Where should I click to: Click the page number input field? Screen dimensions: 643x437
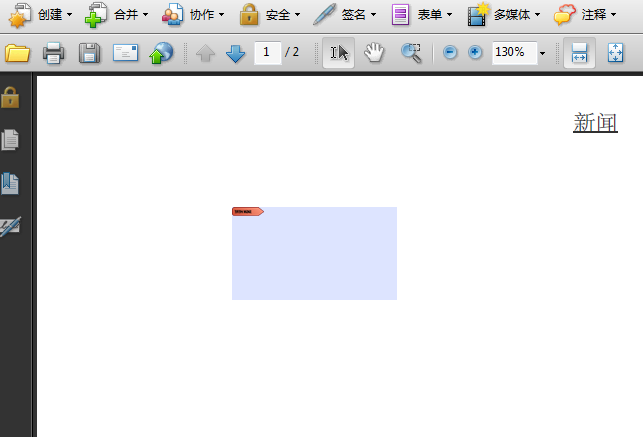(x=267, y=52)
